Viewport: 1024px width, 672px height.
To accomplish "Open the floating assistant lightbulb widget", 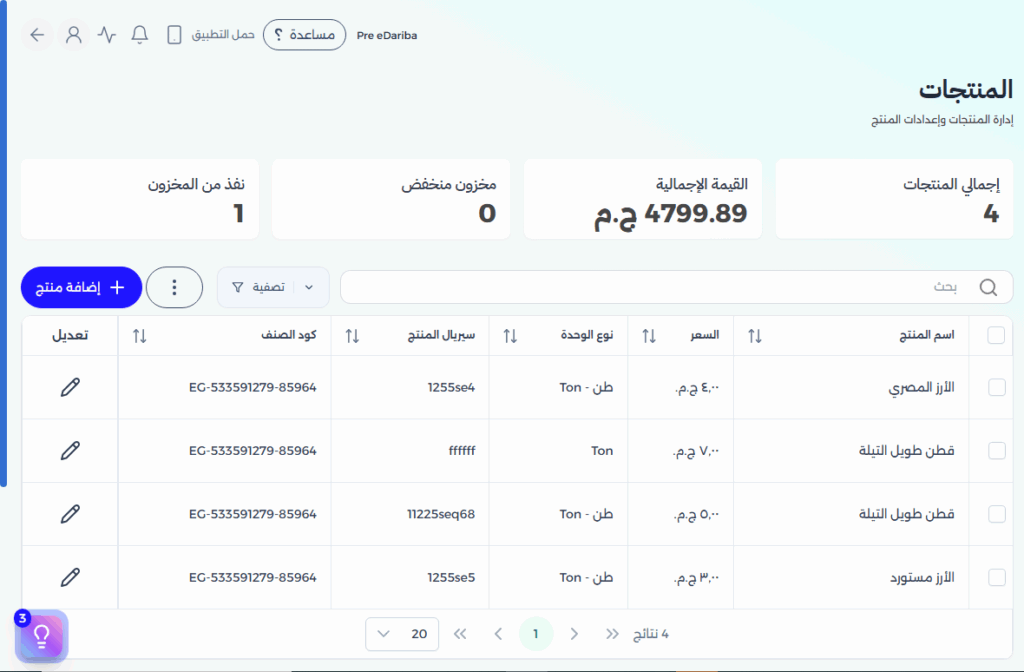I will pyautogui.click(x=40, y=635).
